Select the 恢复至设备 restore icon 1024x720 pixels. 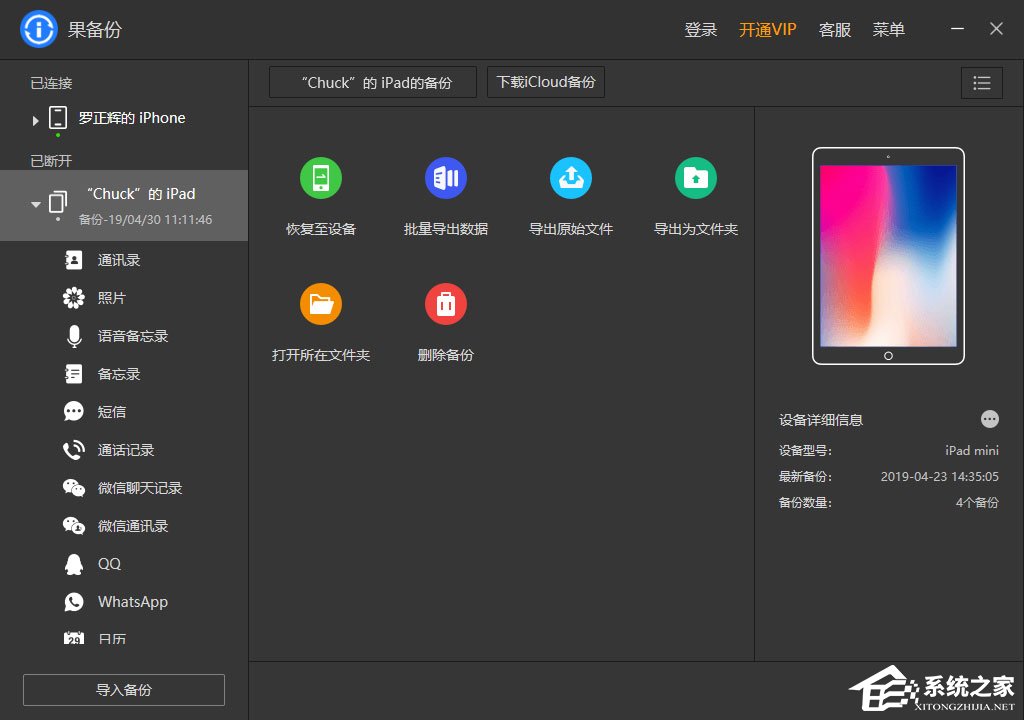click(x=320, y=177)
